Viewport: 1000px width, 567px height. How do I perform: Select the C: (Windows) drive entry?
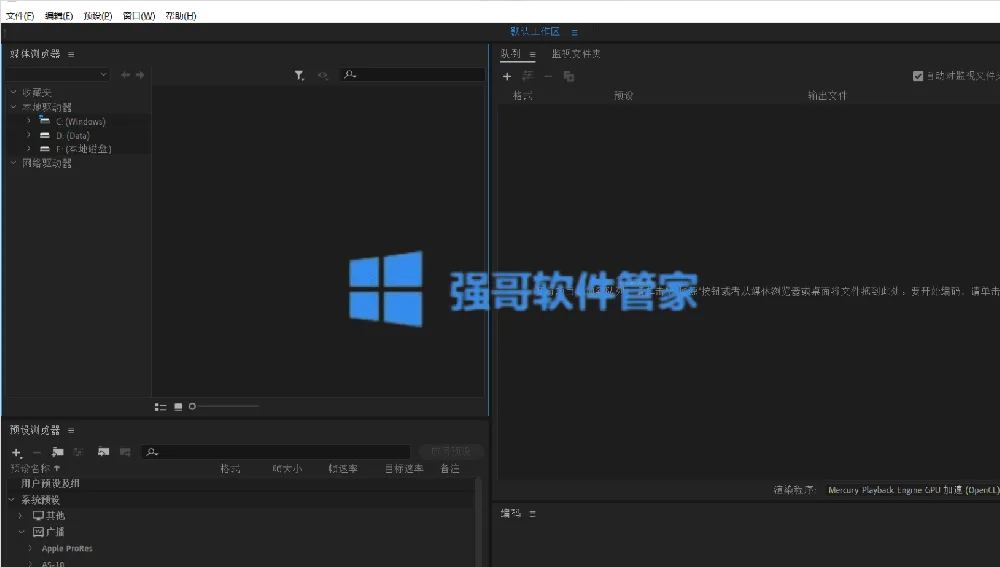pos(80,121)
